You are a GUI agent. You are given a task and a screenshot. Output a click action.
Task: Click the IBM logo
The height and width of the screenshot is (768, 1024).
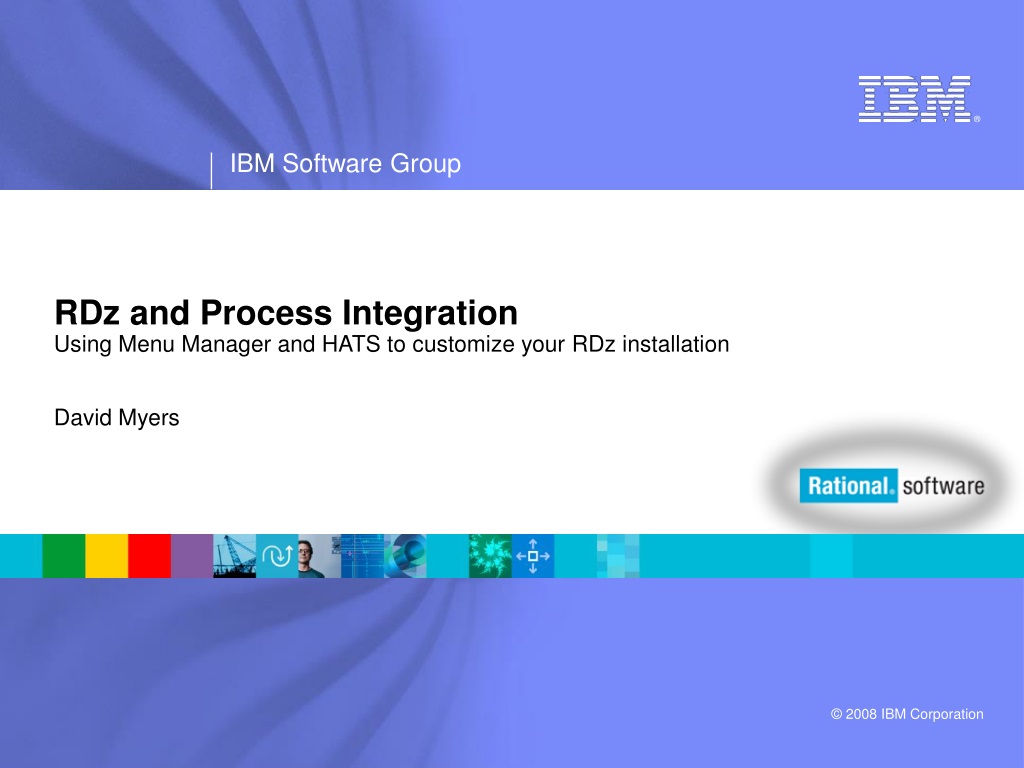[x=919, y=99]
